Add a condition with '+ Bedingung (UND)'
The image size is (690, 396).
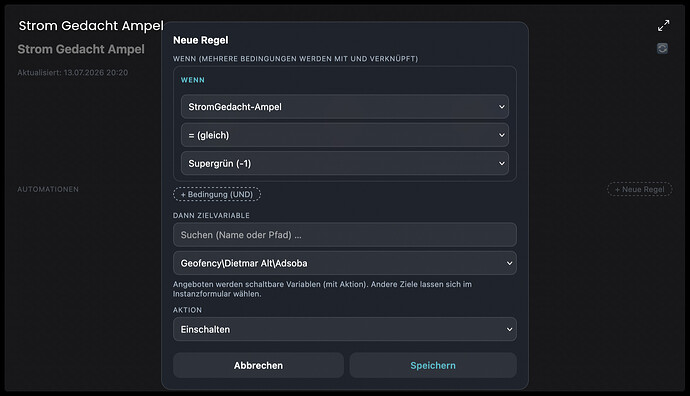(x=217, y=194)
